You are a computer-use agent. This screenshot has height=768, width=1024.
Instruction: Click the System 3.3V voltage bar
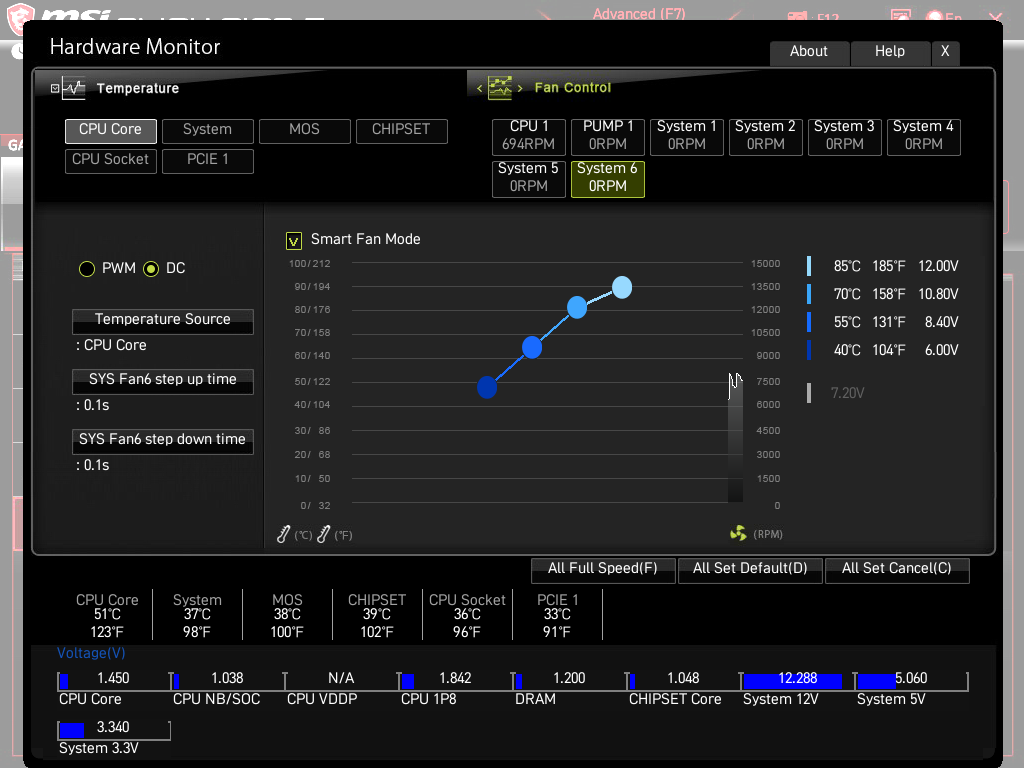[114, 729]
